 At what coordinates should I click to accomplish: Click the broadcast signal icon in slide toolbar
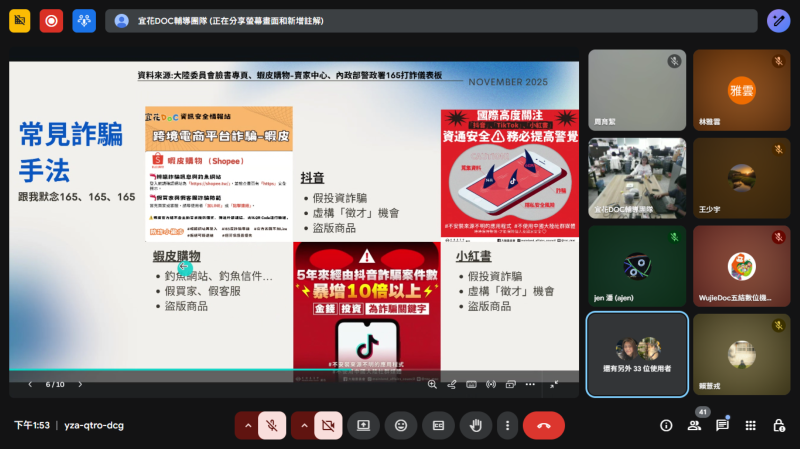[x=491, y=384]
